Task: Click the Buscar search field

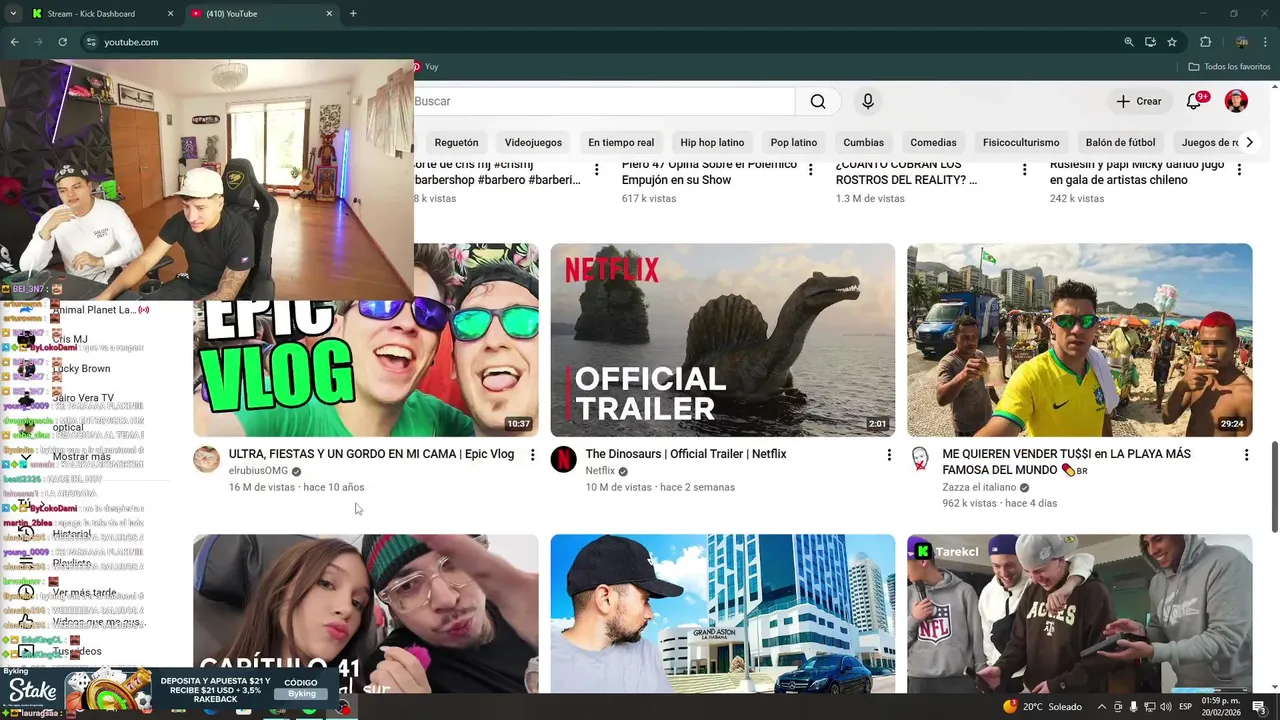Action: [x=604, y=101]
